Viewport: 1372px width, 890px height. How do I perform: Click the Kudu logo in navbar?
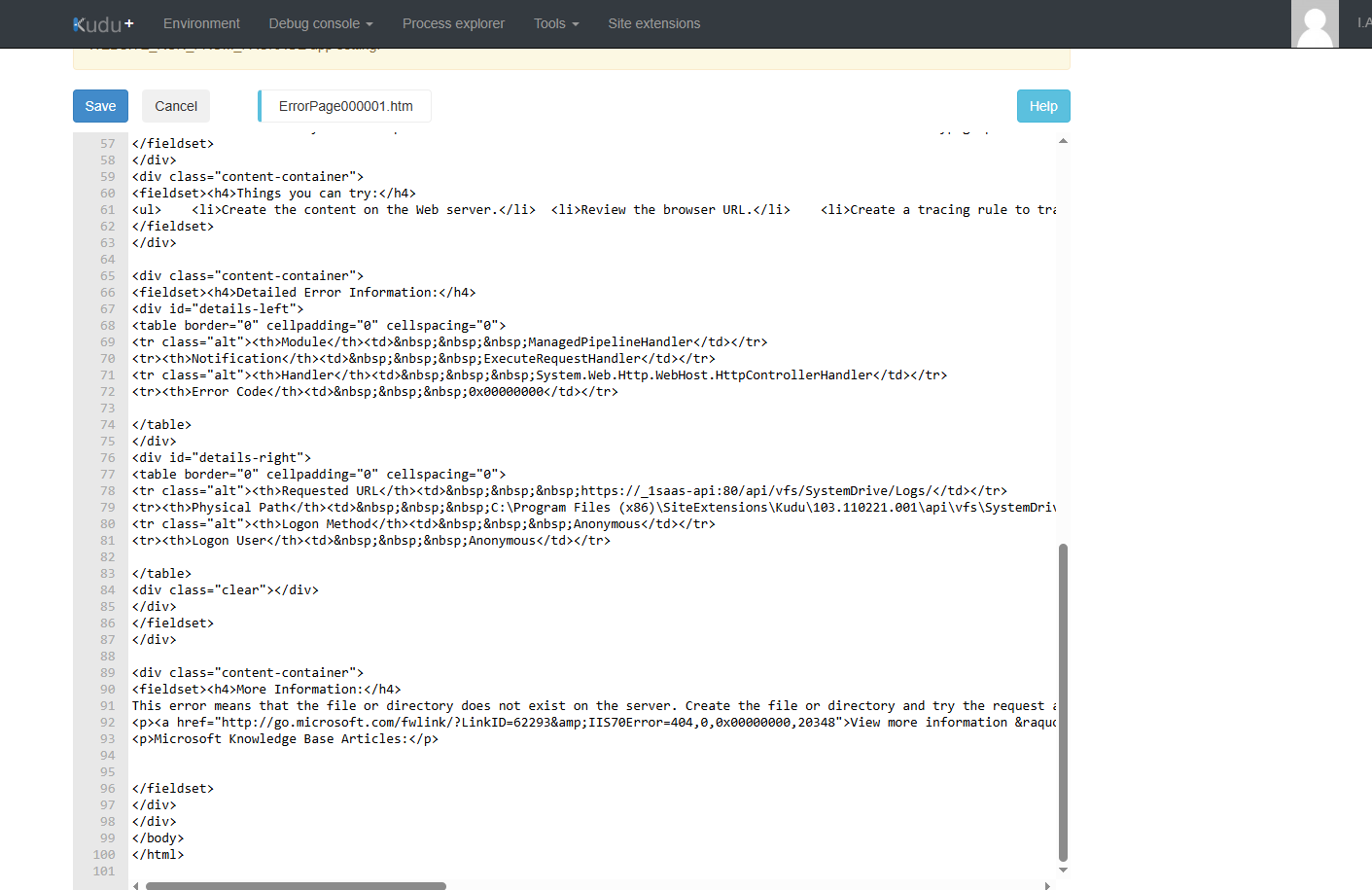point(103,24)
